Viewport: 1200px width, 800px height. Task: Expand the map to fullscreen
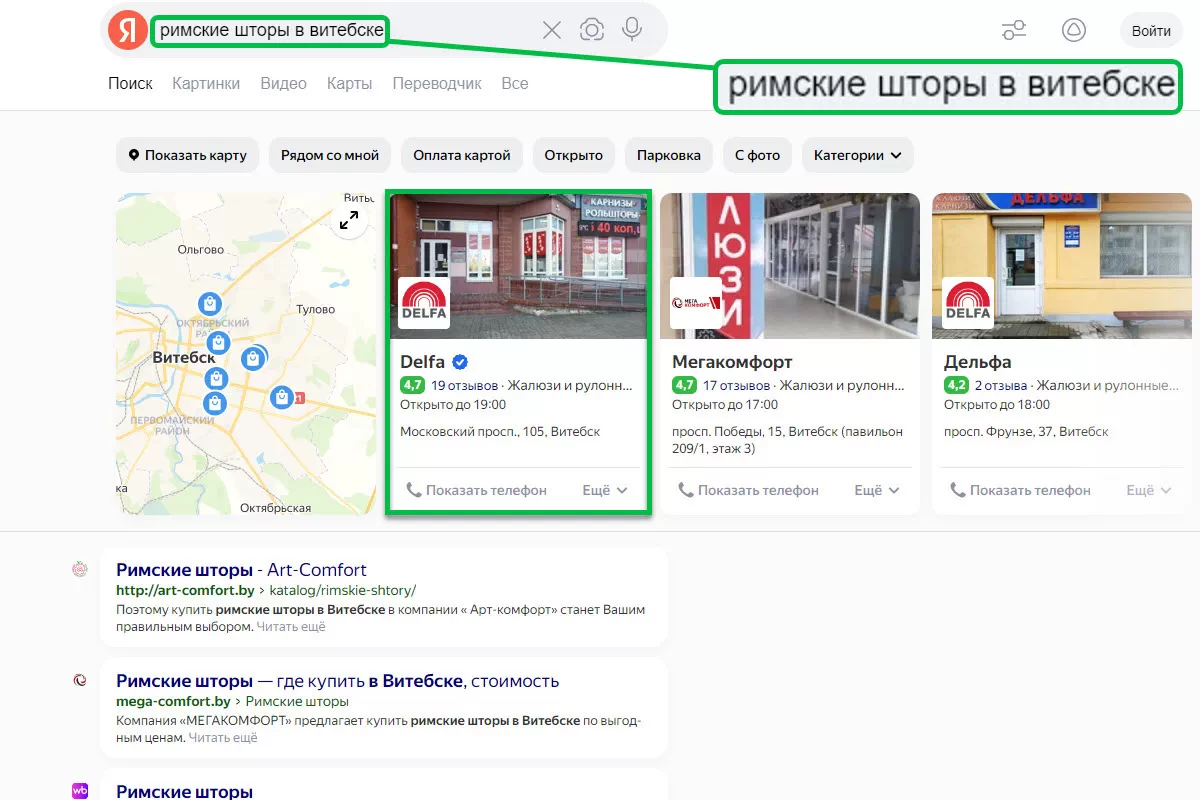point(349,221)
